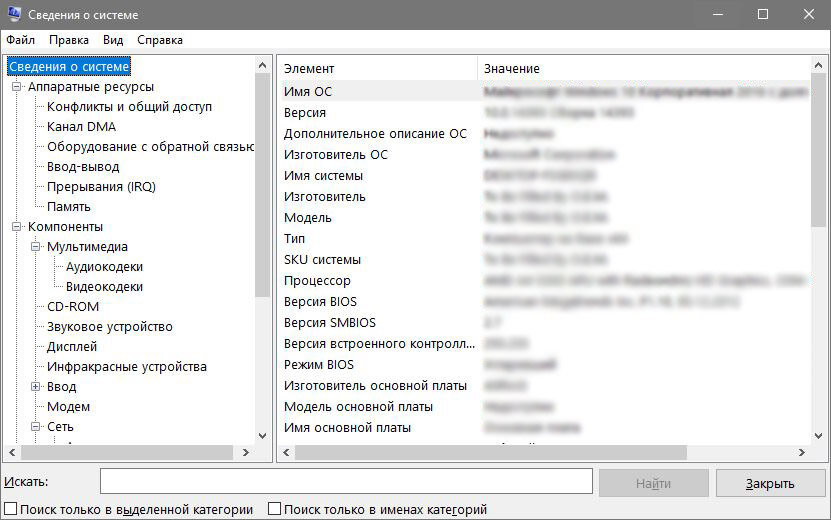The image size is (831, 520).
Task: Select the Режим BIOS row
Action: [544, 365]
